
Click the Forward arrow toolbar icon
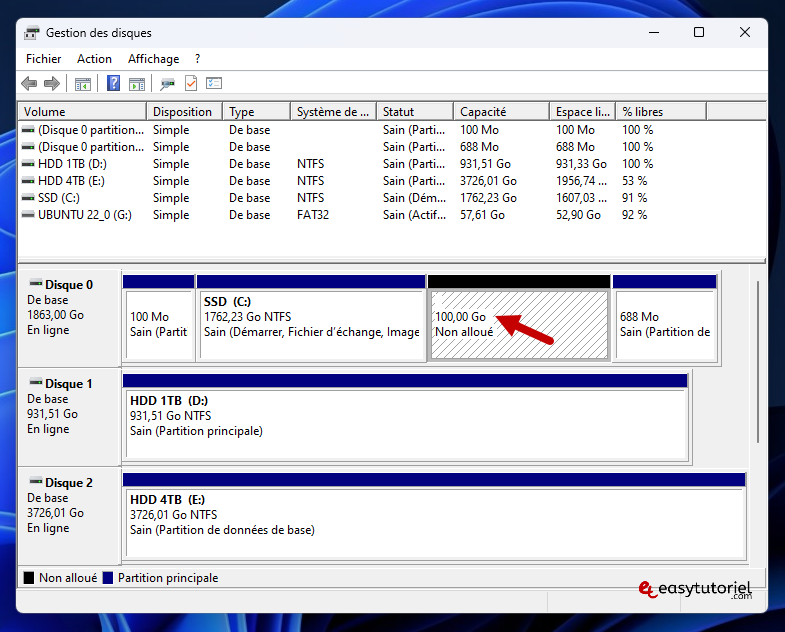pyautogui.click(x=52, y=83)
